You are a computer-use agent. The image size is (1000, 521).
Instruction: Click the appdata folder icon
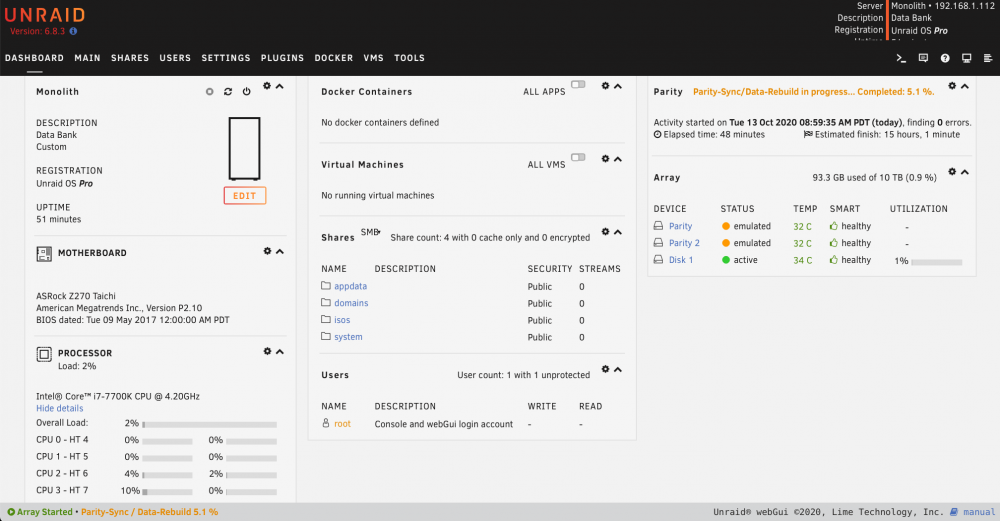click(326, 286)
